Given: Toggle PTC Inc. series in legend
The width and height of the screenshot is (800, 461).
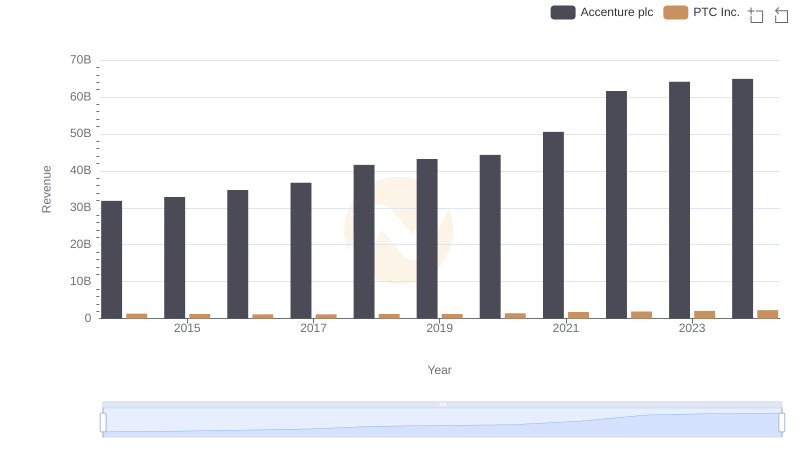Looking at the screenshot, I should [701, 12].
